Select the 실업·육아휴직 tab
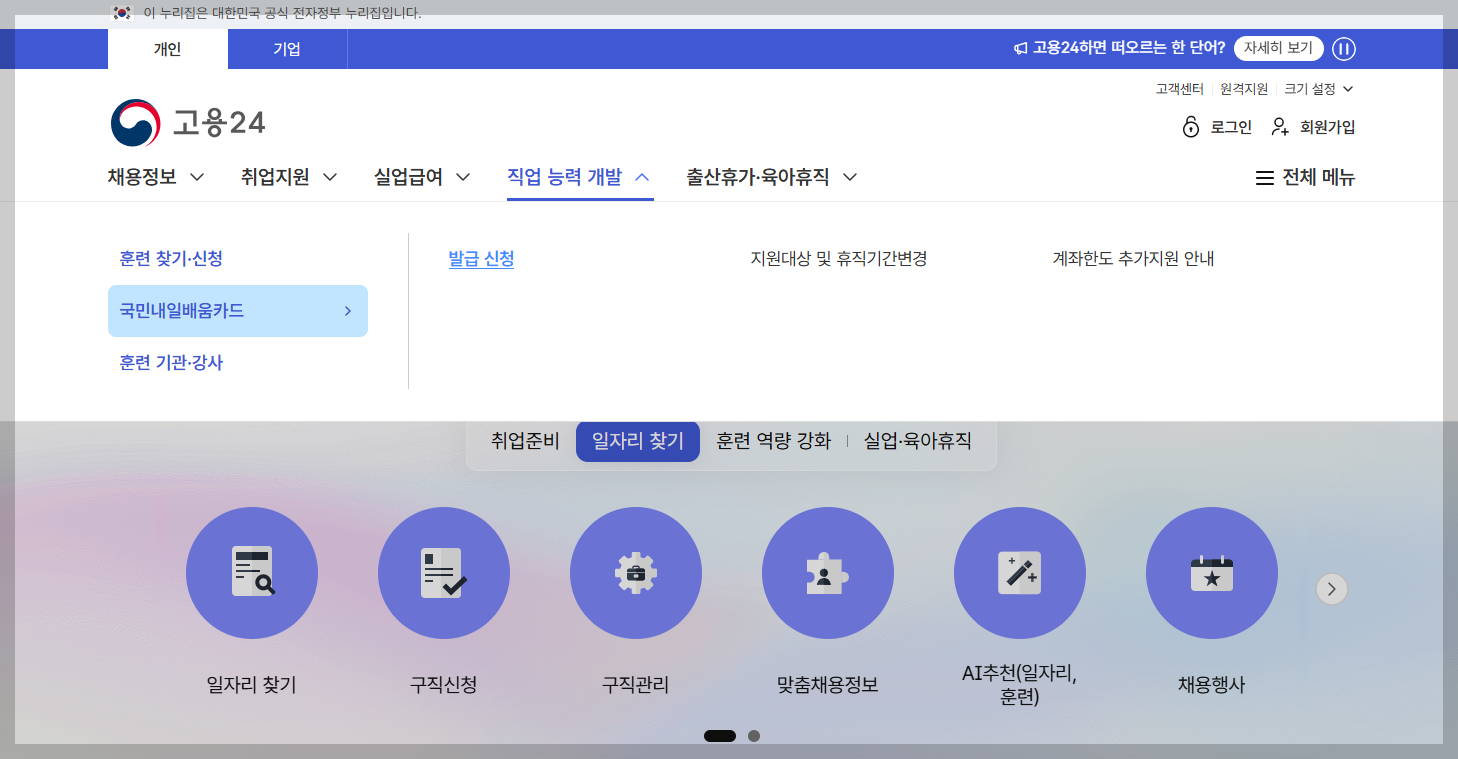This screenshot has height=759, width=1458. tap(917, 441)
